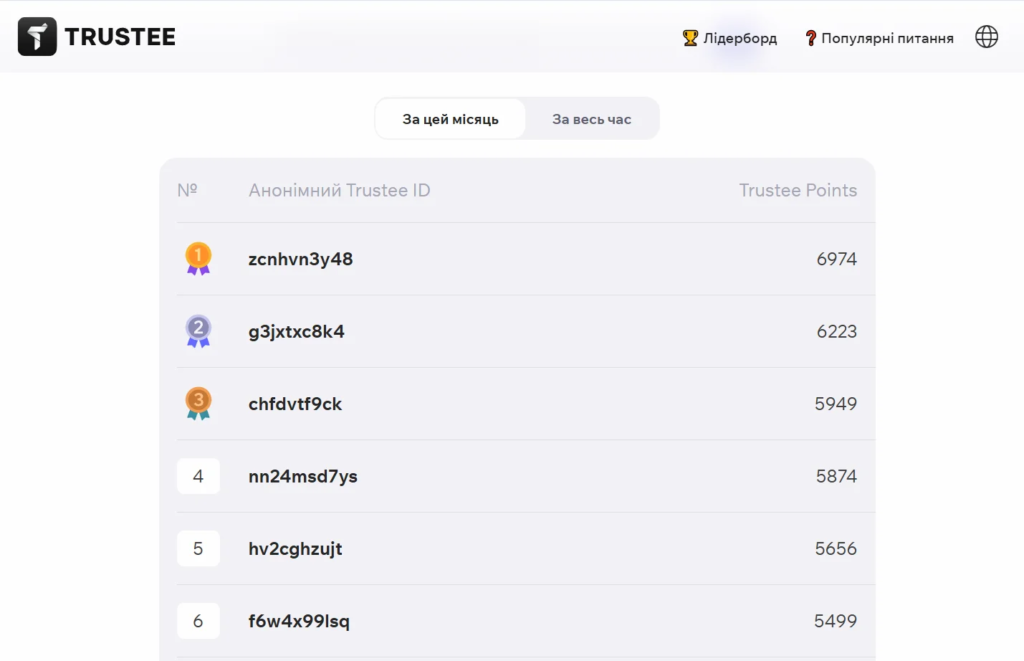The height and width of the screenshot is (661, 1024).
Task: Click the rank 6 number badge
Action: (x=198, y=621)
